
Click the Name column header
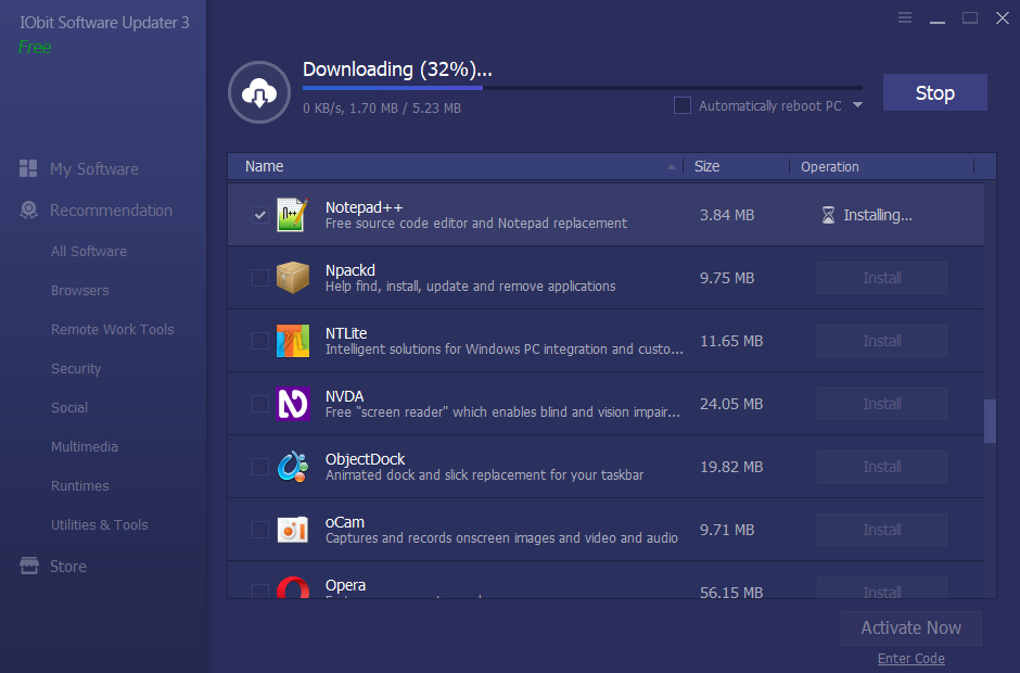264,166
